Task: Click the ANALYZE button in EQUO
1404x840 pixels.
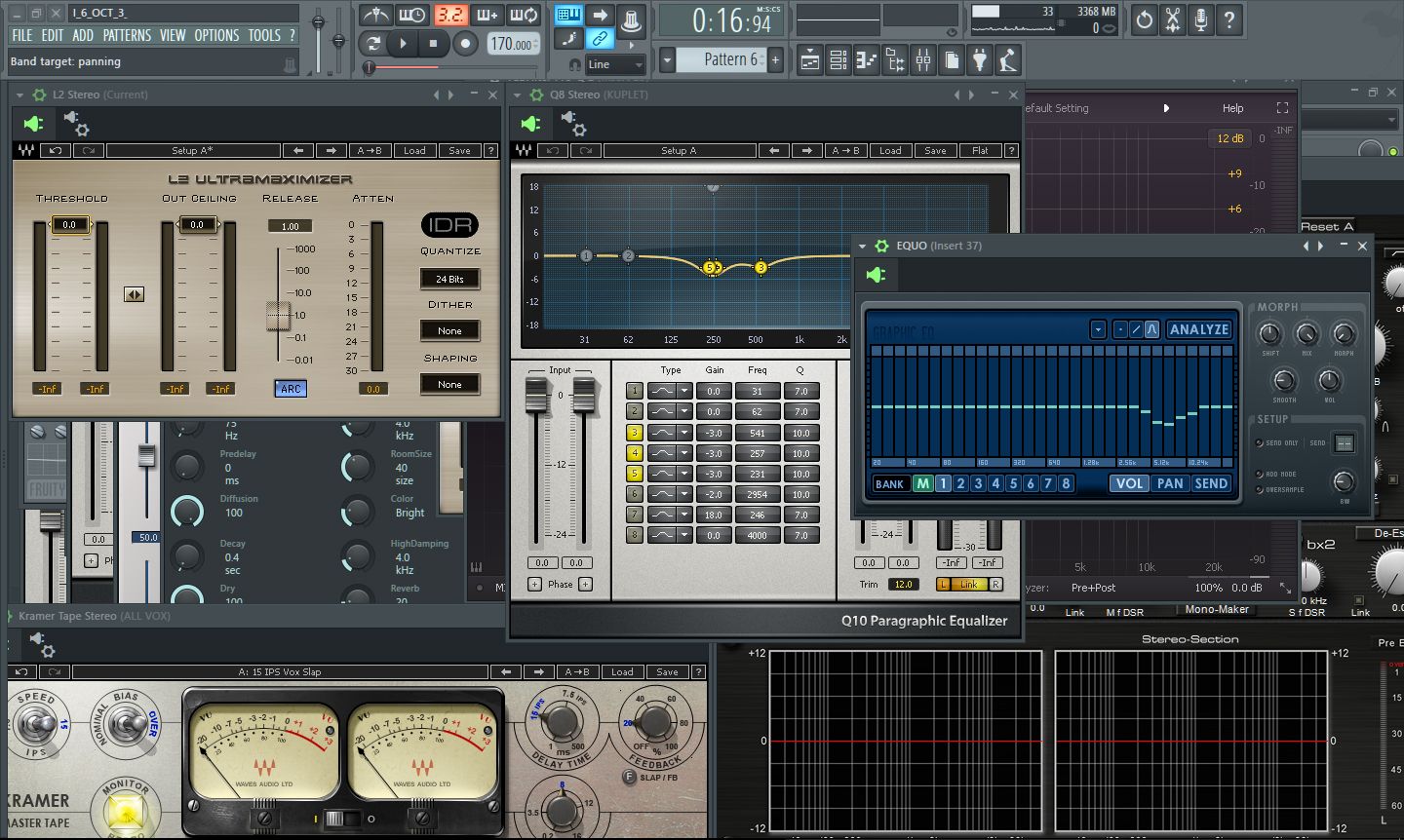Action: point(1198,329)
